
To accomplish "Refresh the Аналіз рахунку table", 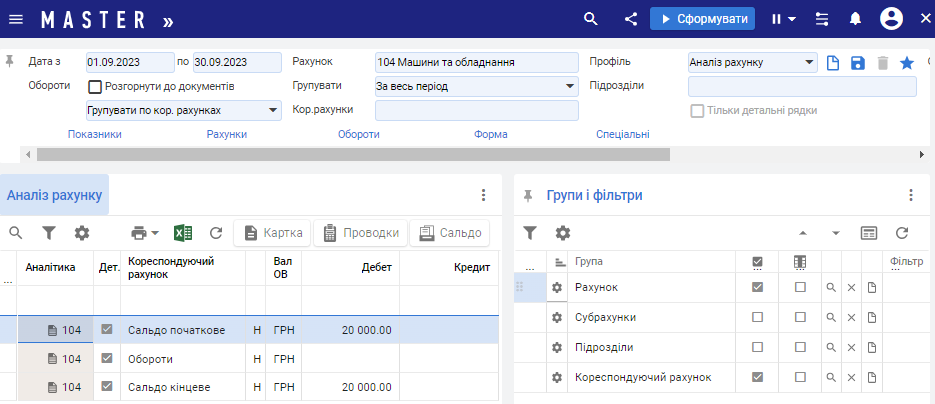I will coord(215,233).
